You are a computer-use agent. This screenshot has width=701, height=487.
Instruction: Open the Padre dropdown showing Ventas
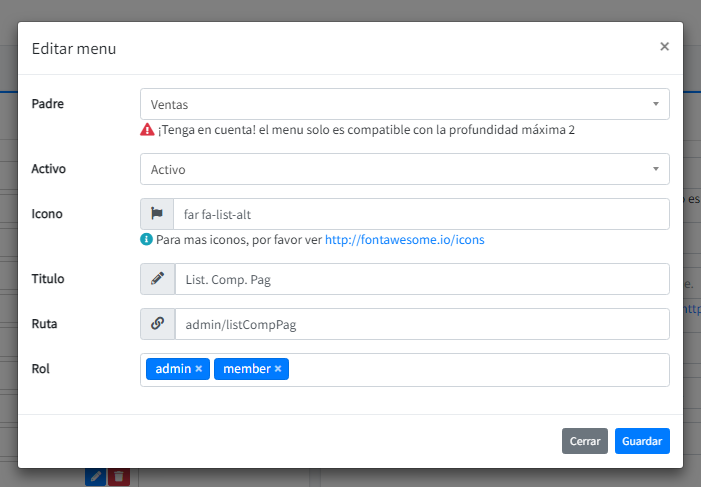[404, 104]
